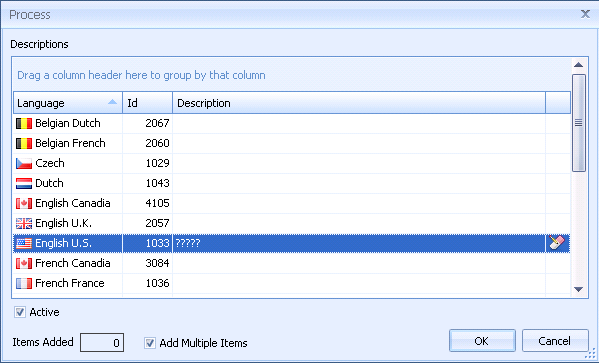The image size is (599, 364).
Task: Uncheck the Active checkbox
Action: [20, 312]
